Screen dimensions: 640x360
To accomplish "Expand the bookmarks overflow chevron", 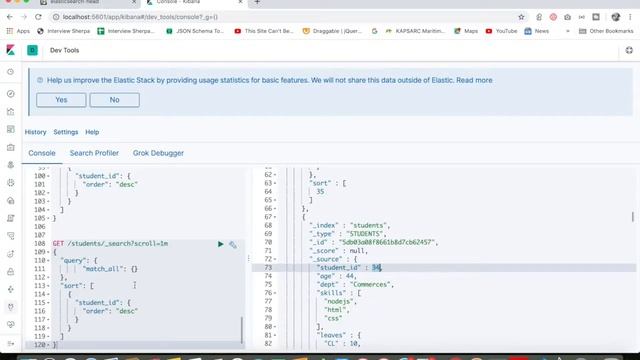I will (567, 31).
